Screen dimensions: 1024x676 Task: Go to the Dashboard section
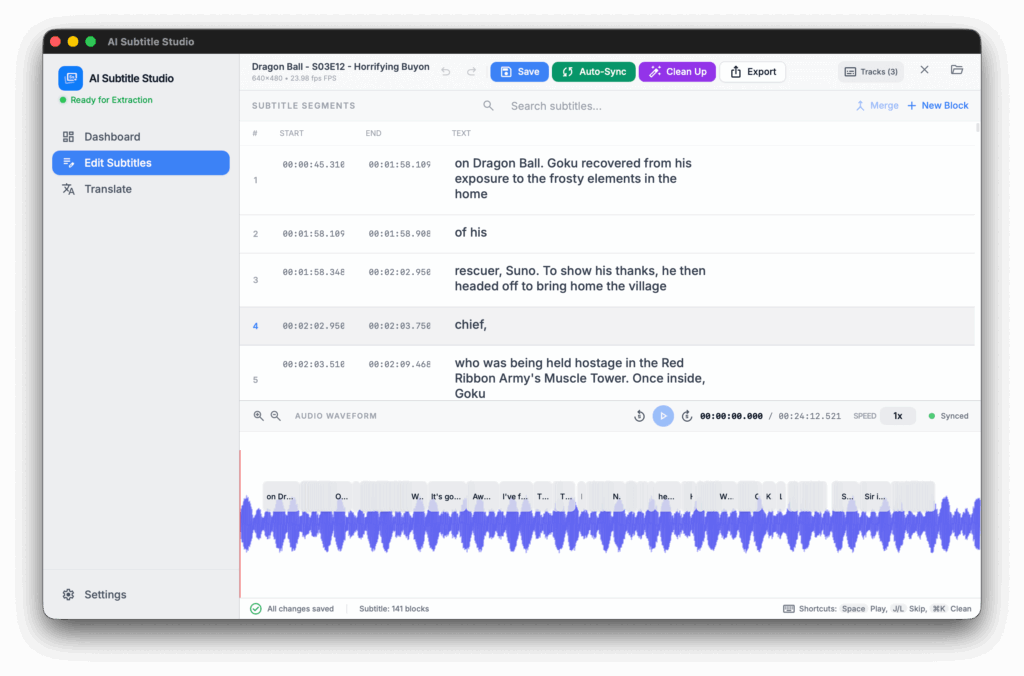coord(111,137)
